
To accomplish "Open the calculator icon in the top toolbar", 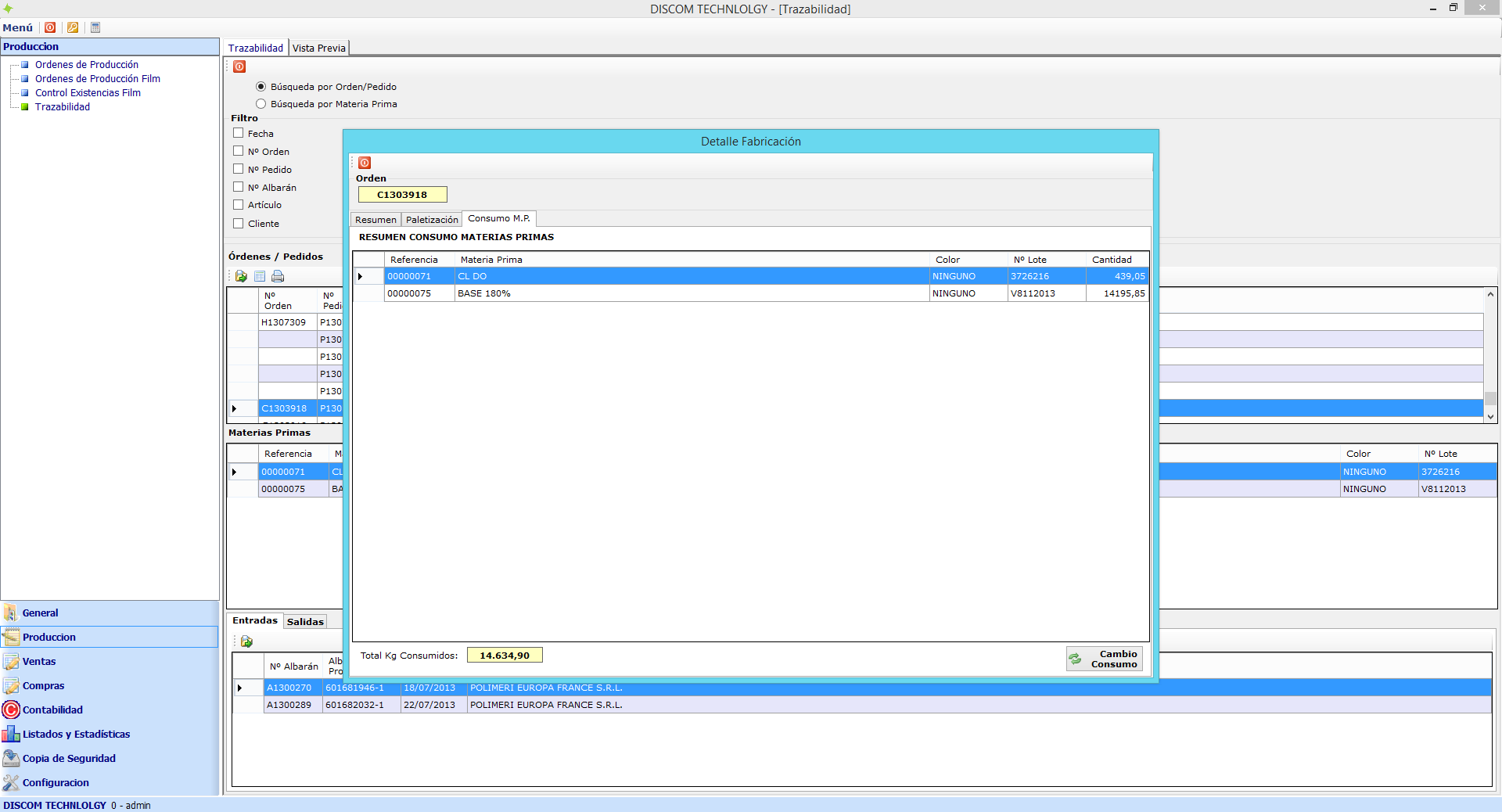I will click(95, 27).
